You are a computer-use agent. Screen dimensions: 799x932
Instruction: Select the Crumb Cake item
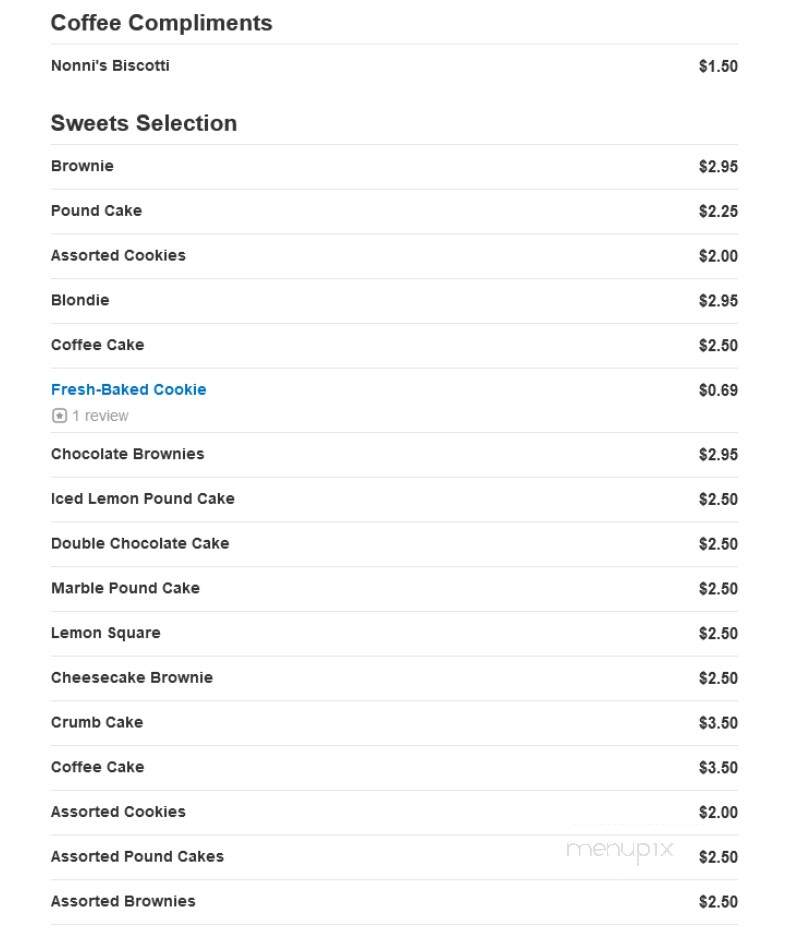pos(97,722)
